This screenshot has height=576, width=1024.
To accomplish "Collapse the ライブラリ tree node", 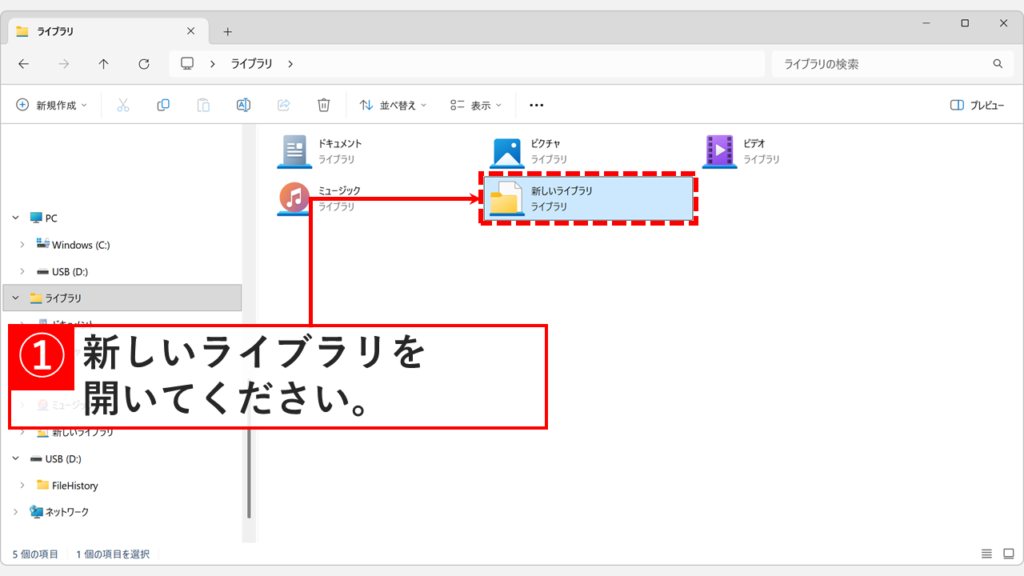I will (x=16, y=298).
